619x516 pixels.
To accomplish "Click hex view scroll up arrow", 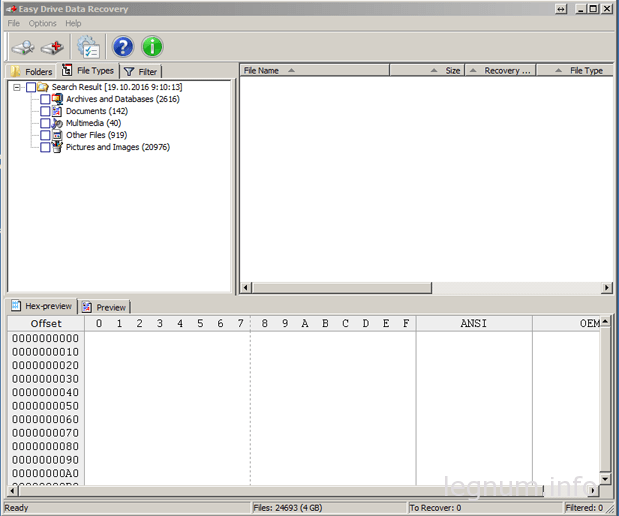I will (x=605, y=321).
